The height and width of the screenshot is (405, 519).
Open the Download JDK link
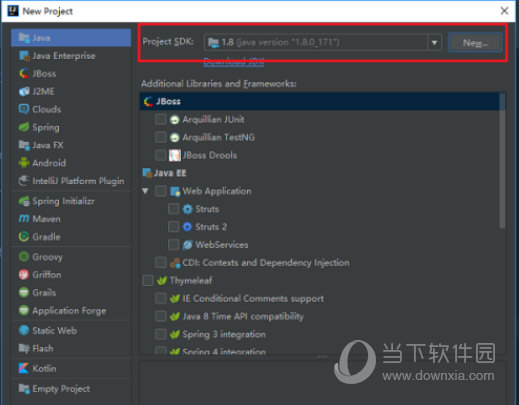[234, 62]
